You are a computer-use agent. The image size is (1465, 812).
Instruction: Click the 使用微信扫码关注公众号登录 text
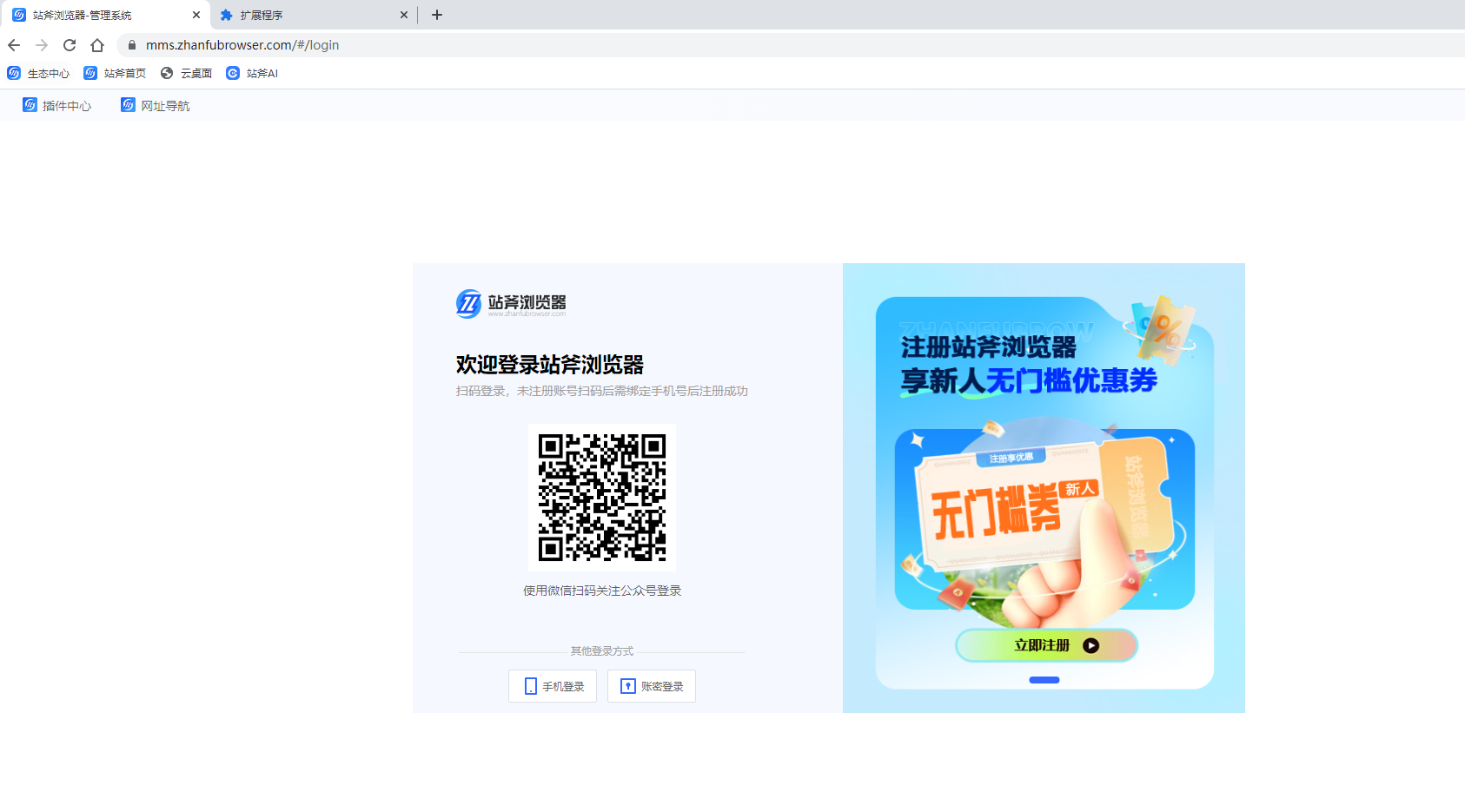[x=602, y=591]
